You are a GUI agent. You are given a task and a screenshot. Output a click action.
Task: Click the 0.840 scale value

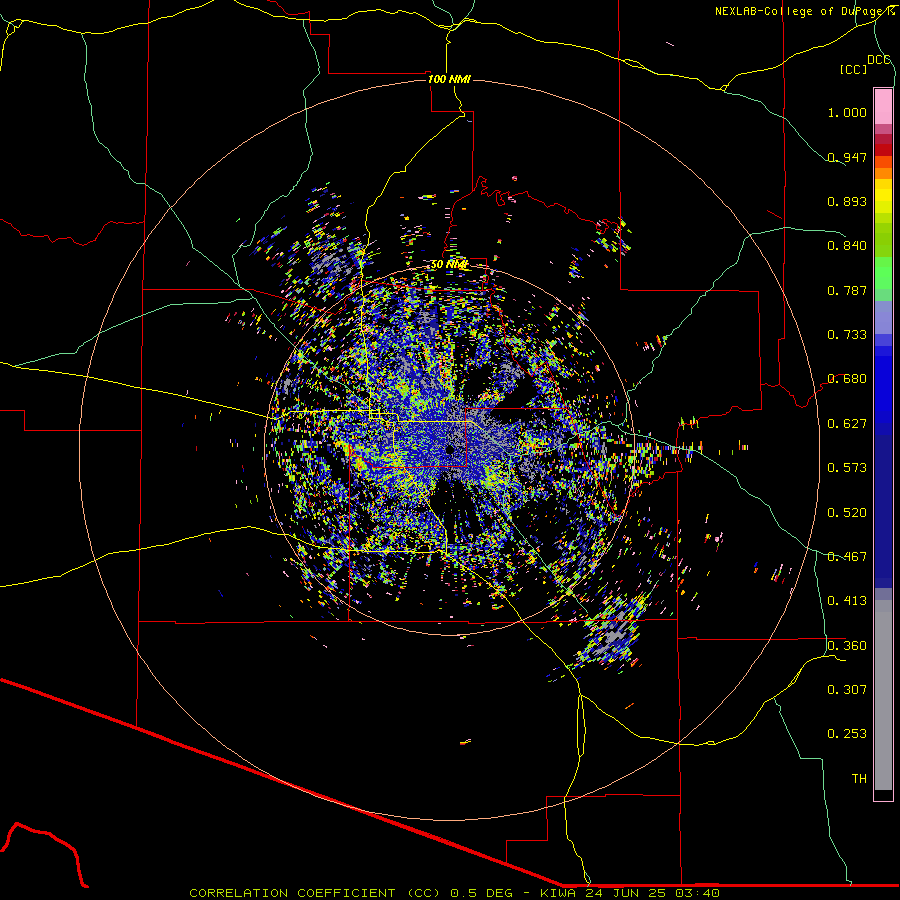(x=847, y=246)
